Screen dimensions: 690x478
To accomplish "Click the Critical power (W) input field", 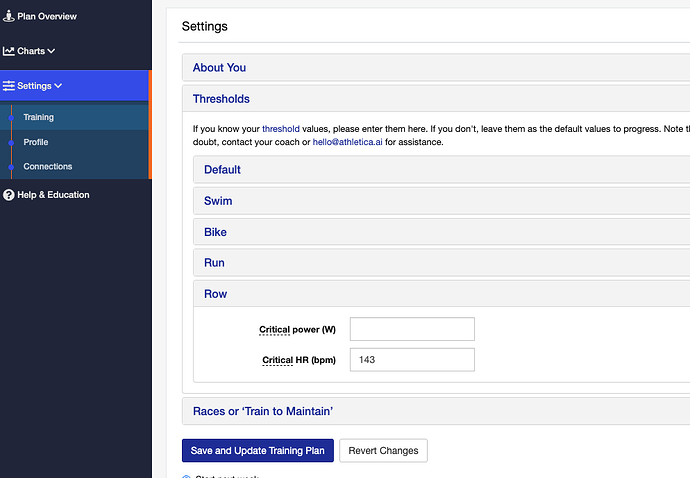I will click(x=412, y=329).
